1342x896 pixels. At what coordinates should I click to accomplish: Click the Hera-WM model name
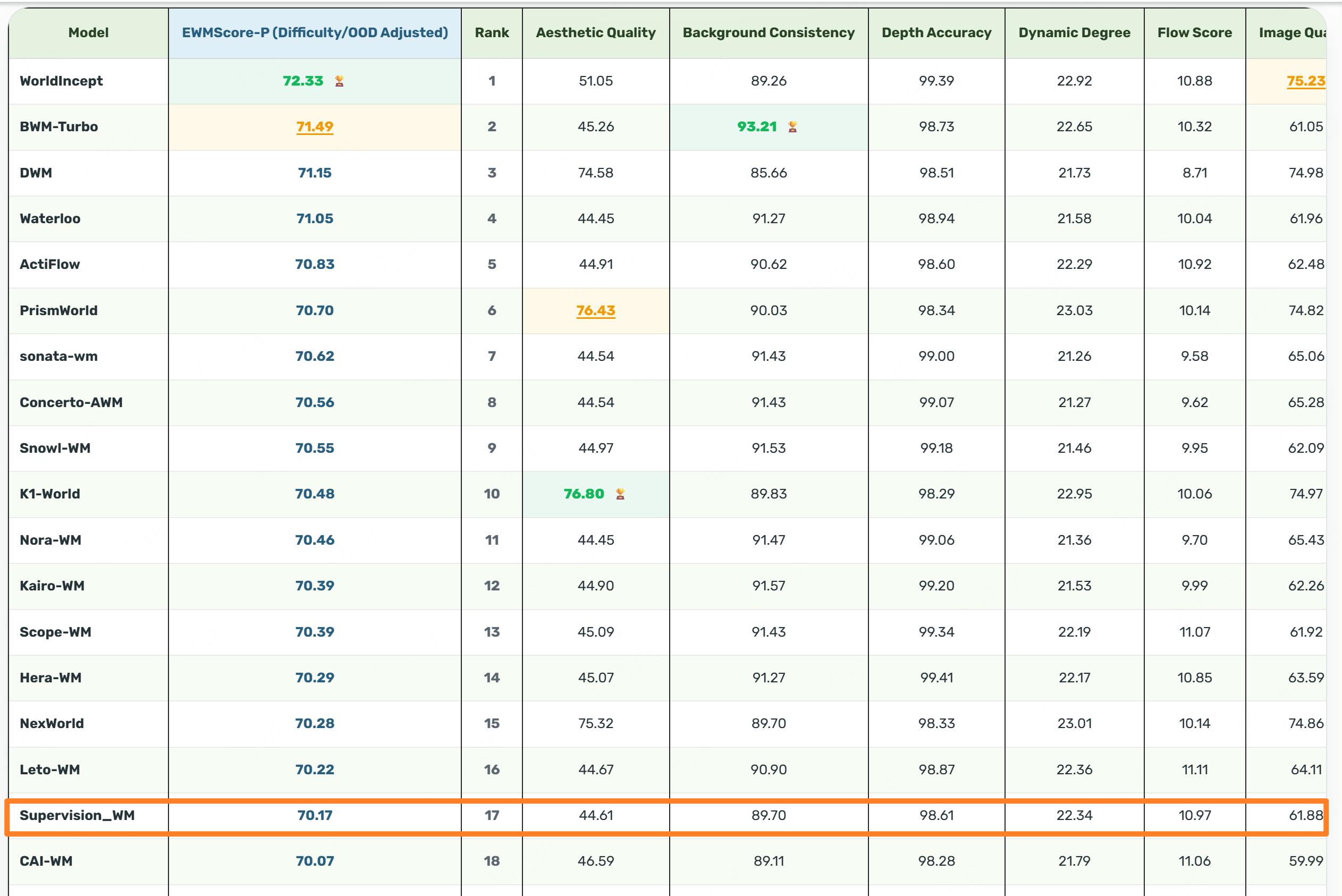51,678
